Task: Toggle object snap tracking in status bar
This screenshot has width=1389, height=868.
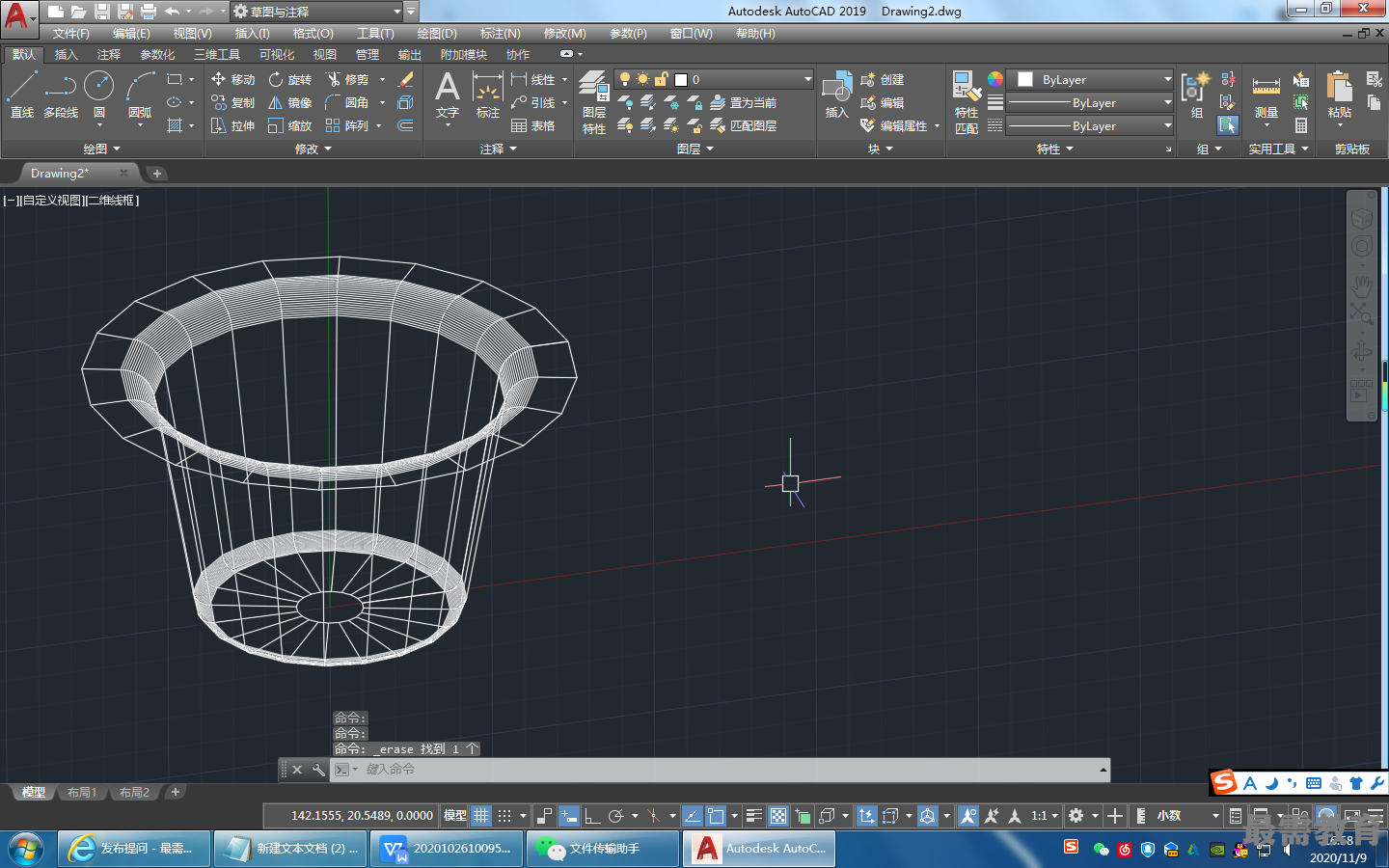Action: point(692,816)
